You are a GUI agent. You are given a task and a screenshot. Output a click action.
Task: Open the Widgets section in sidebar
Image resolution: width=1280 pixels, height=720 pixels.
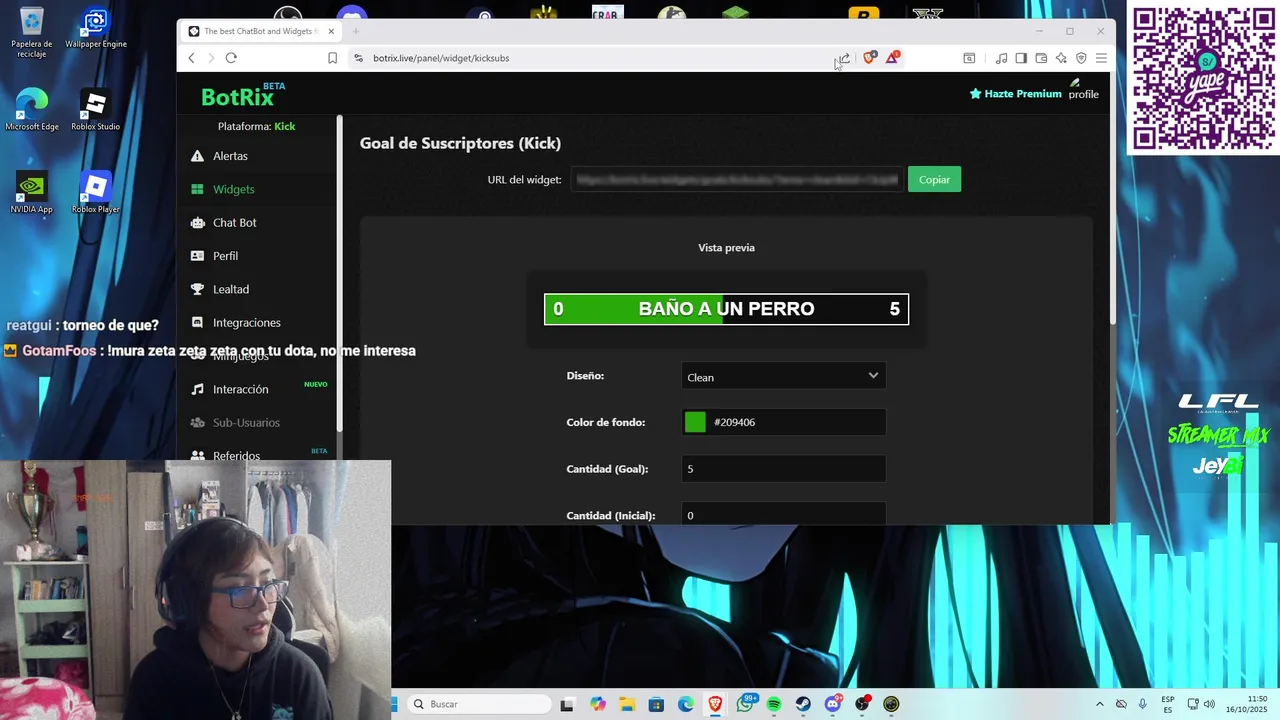point(233,189)
